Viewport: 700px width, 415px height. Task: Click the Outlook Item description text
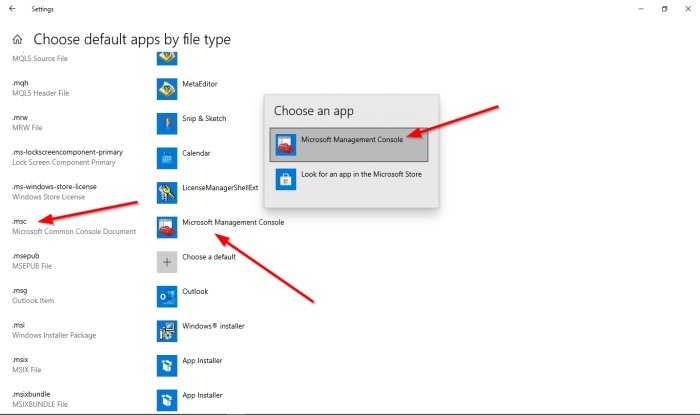(33, 301)
